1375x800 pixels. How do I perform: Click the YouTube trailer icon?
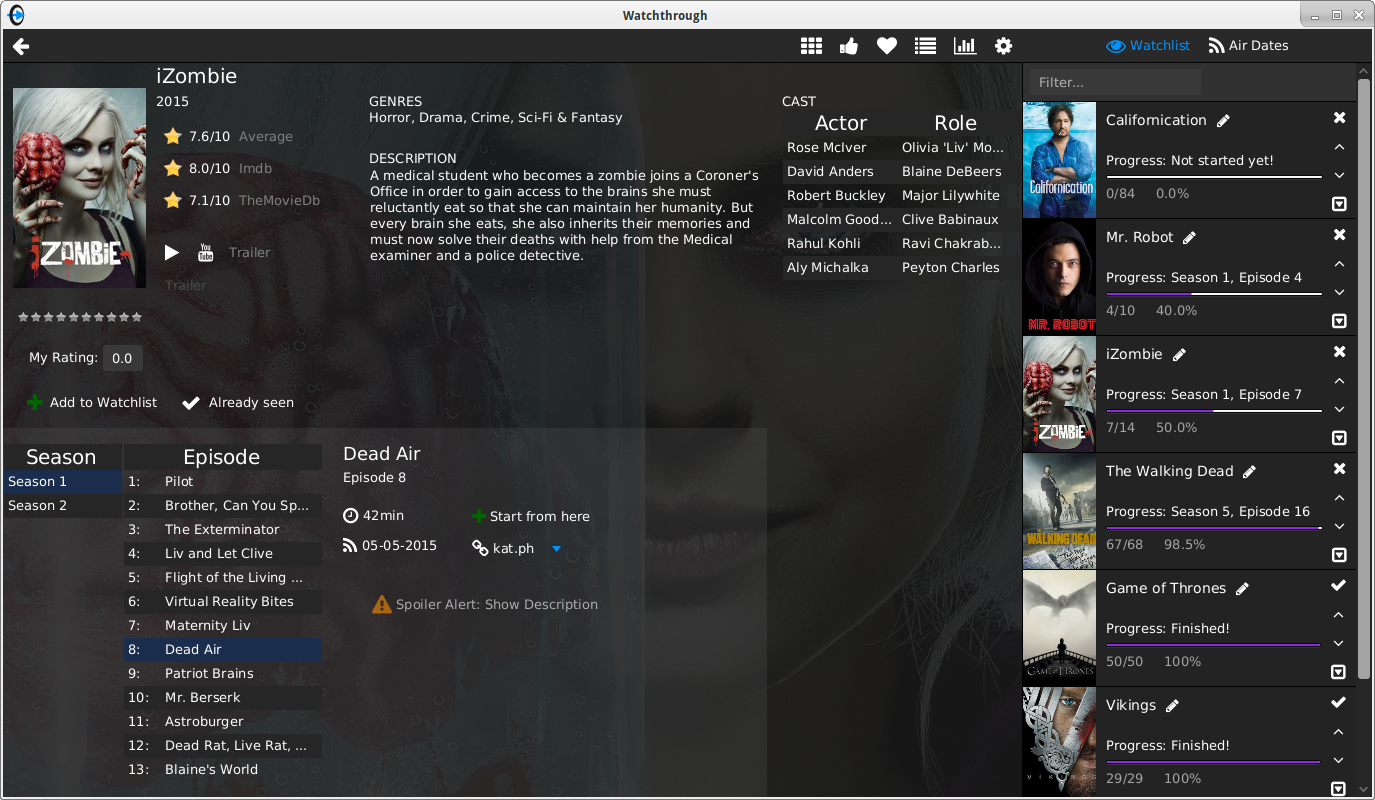point(205,252)
